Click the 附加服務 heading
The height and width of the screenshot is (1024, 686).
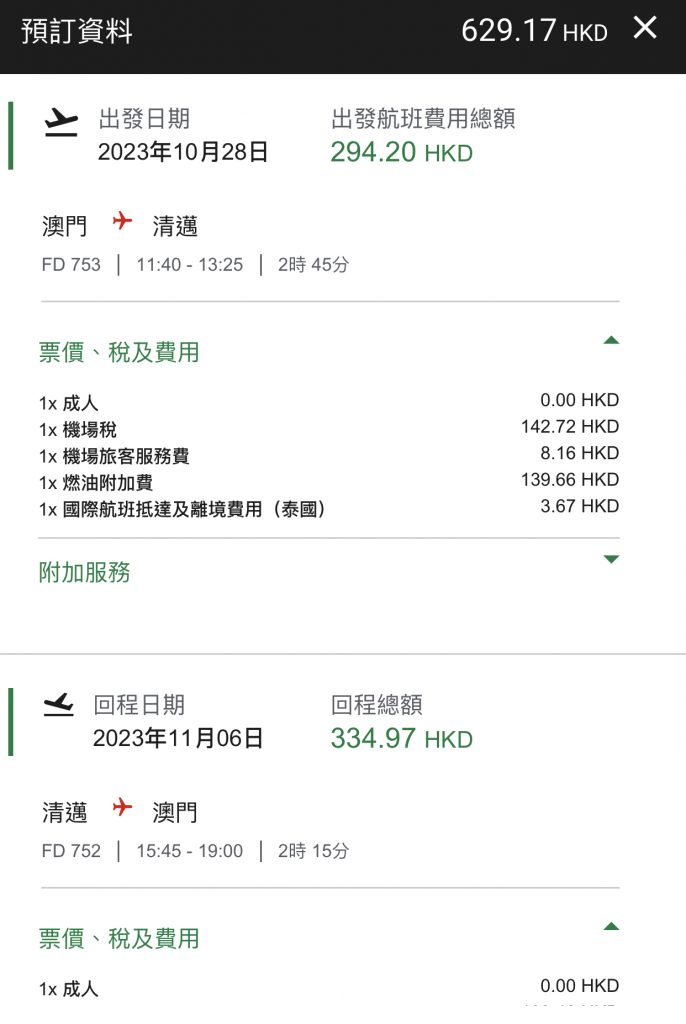(x=85, y=573)
